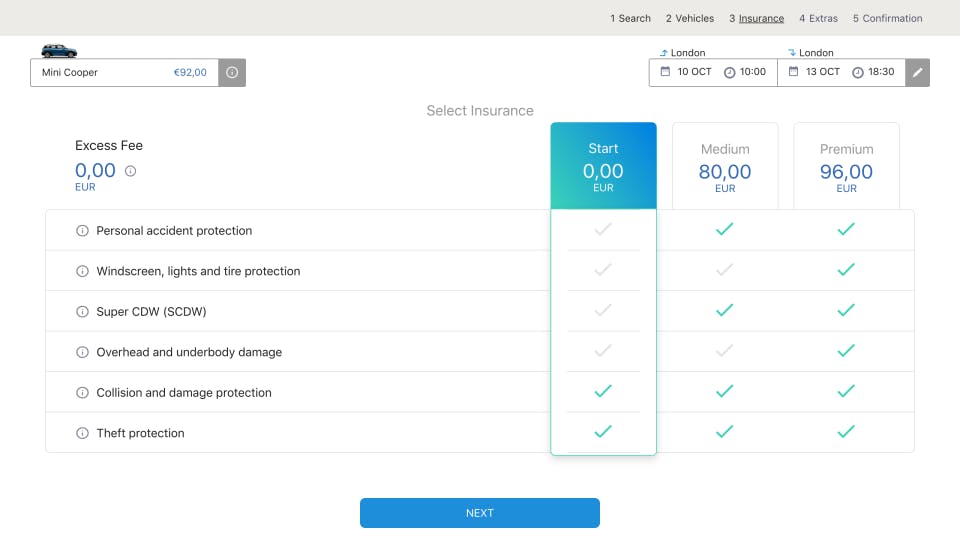Open info for Collision and damage protection
This screenshot has width=960, height=558.
coord(83,393)
